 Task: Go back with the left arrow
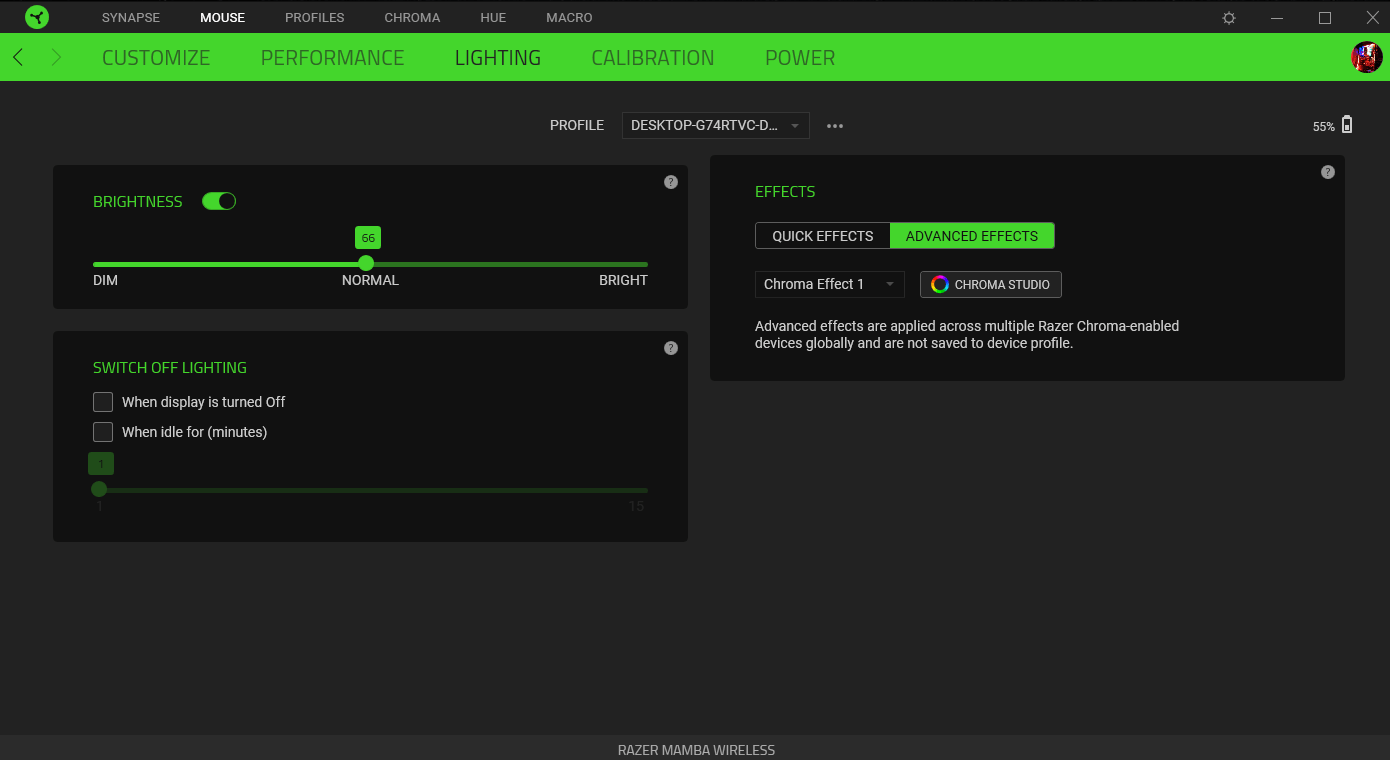18,57
